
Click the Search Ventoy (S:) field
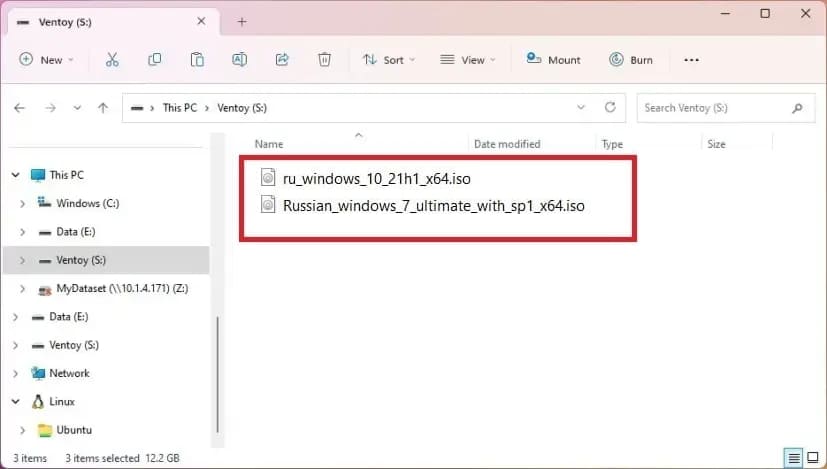tap(714, 108)
